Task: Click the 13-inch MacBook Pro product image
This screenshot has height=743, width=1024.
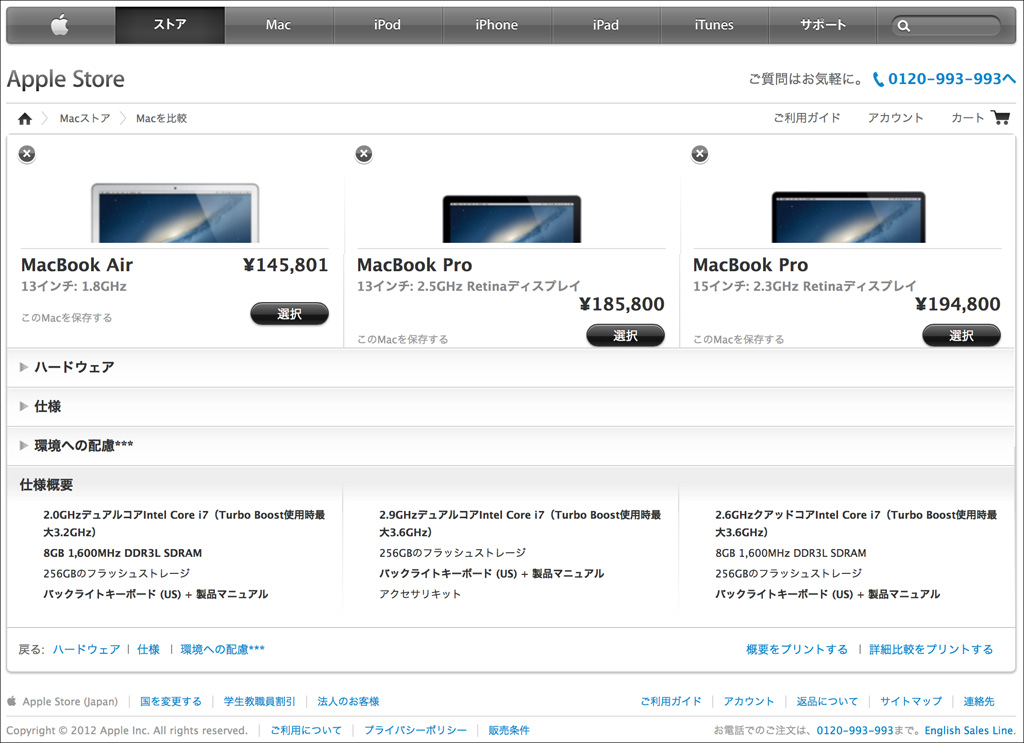Action: tap(511, 219)
